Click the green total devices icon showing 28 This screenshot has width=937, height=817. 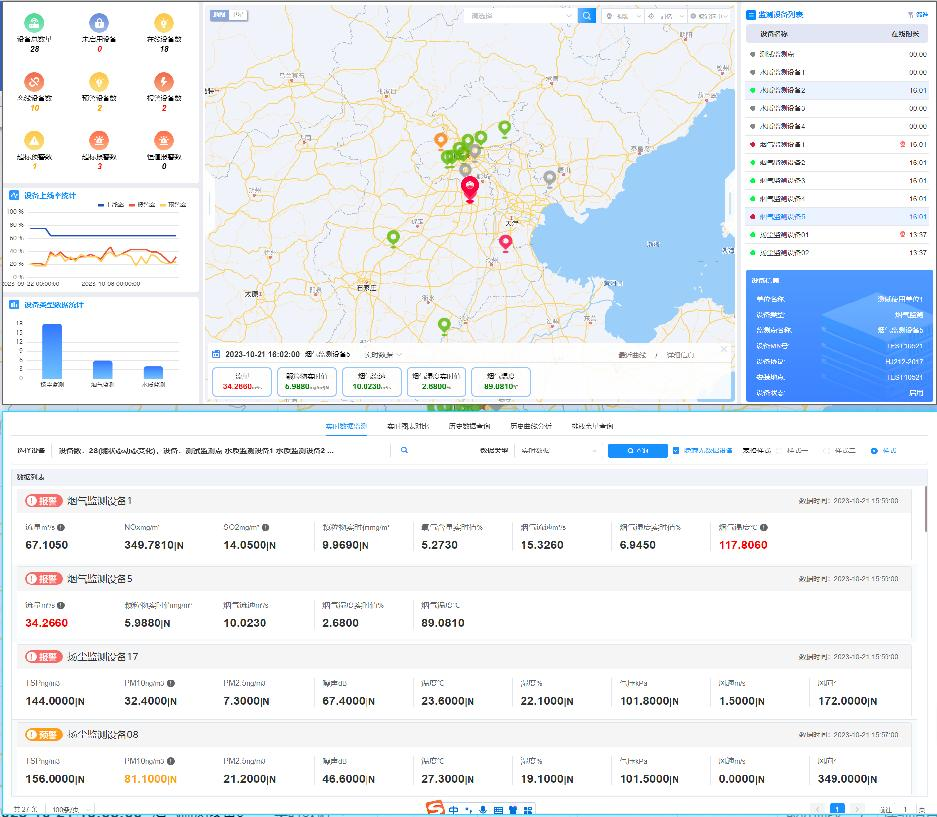coord(34,22)
